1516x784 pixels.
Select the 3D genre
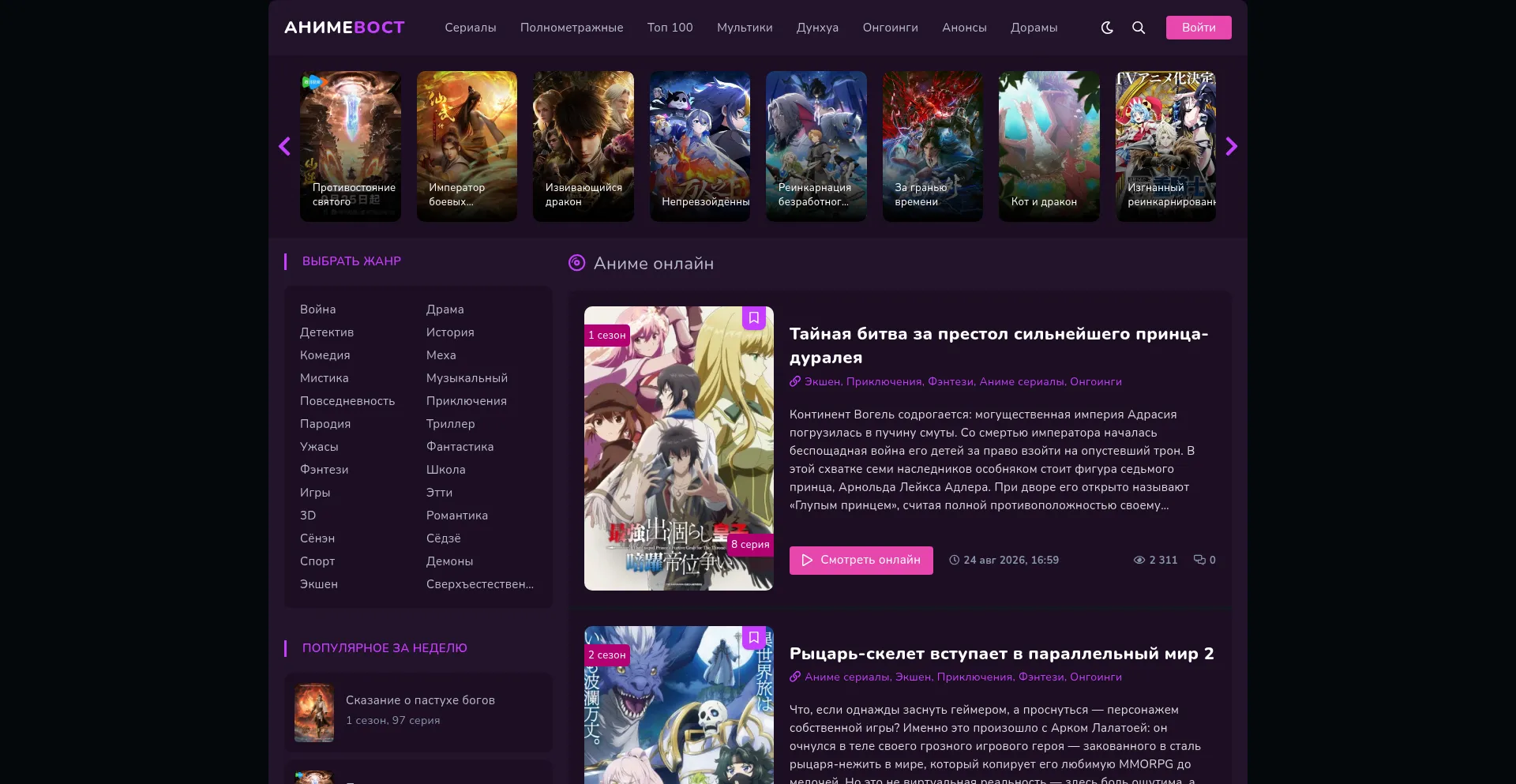[308, 516]
